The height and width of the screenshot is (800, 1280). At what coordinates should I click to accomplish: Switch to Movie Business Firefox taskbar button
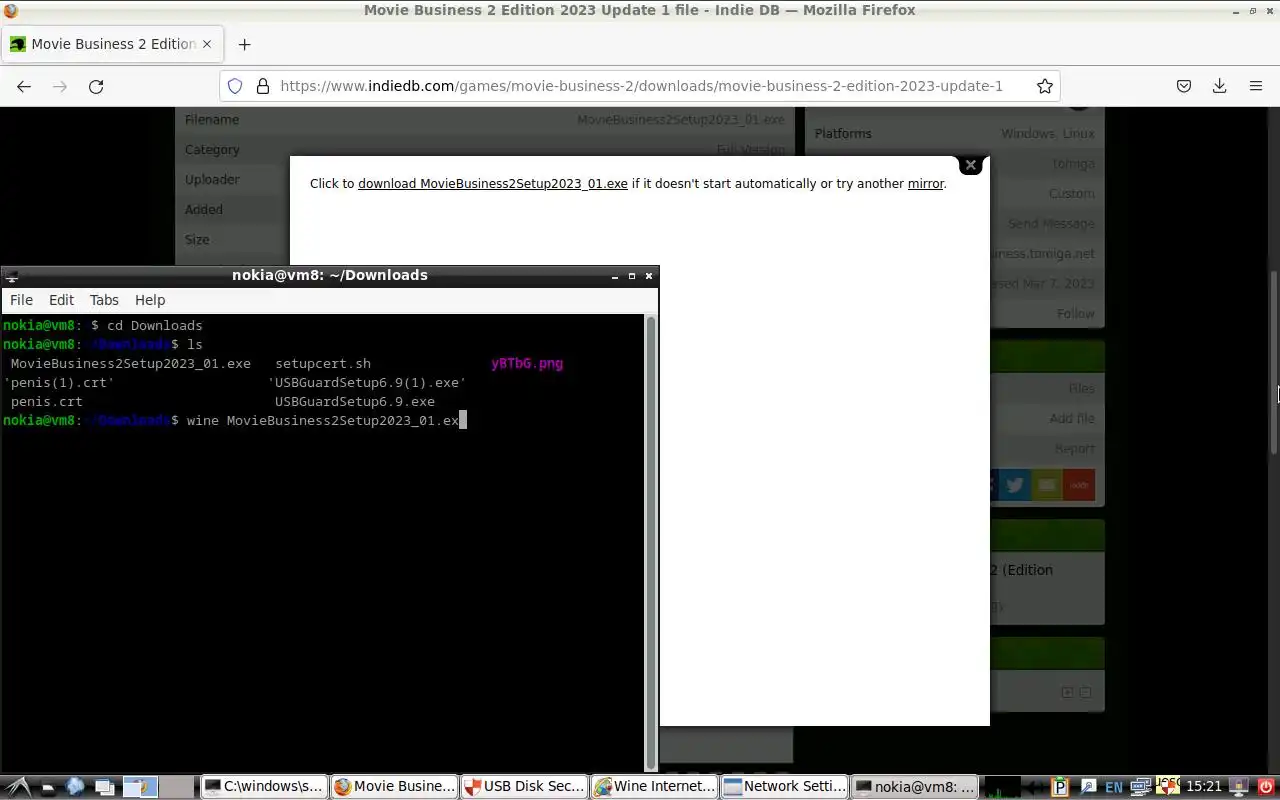(x=394, y=787)
